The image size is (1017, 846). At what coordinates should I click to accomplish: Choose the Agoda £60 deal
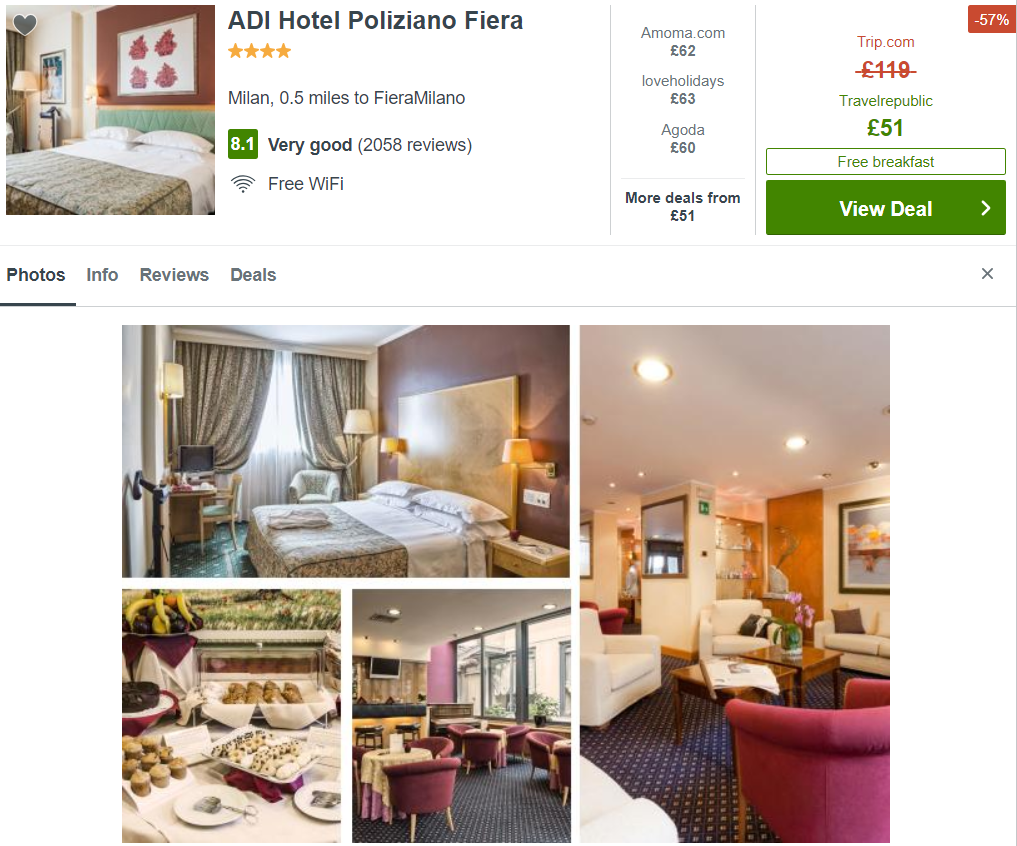pos(682,138)
